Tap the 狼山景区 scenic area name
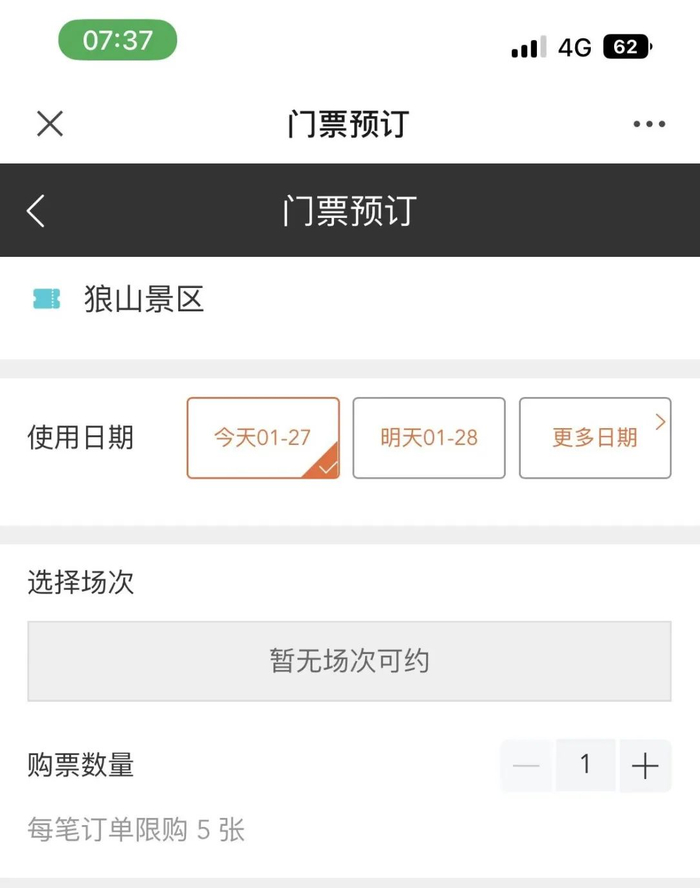This screenshot has height=888, width=700. pyautogui.click(x=144, y=299)
